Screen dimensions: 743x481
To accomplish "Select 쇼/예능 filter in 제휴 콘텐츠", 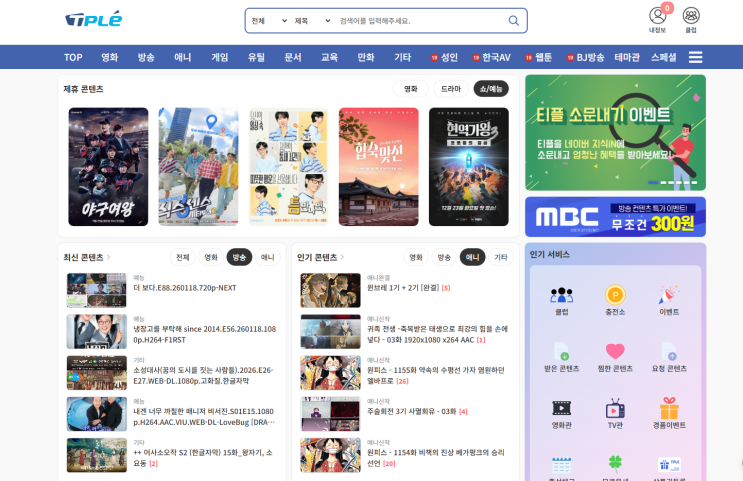I will tap(491, 89).
